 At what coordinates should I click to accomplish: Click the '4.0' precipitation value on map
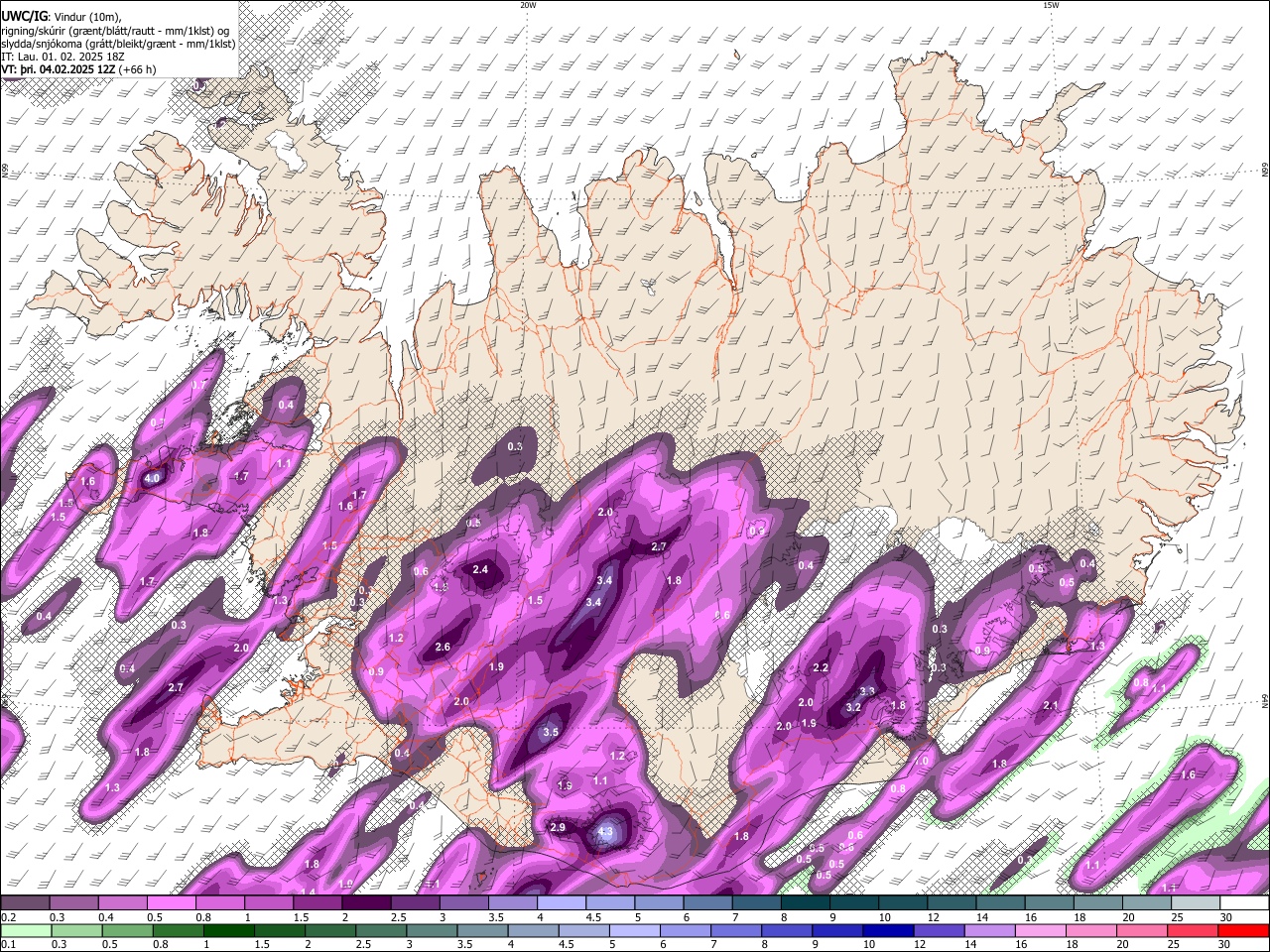pyautogui.click(x=152, y=478)
